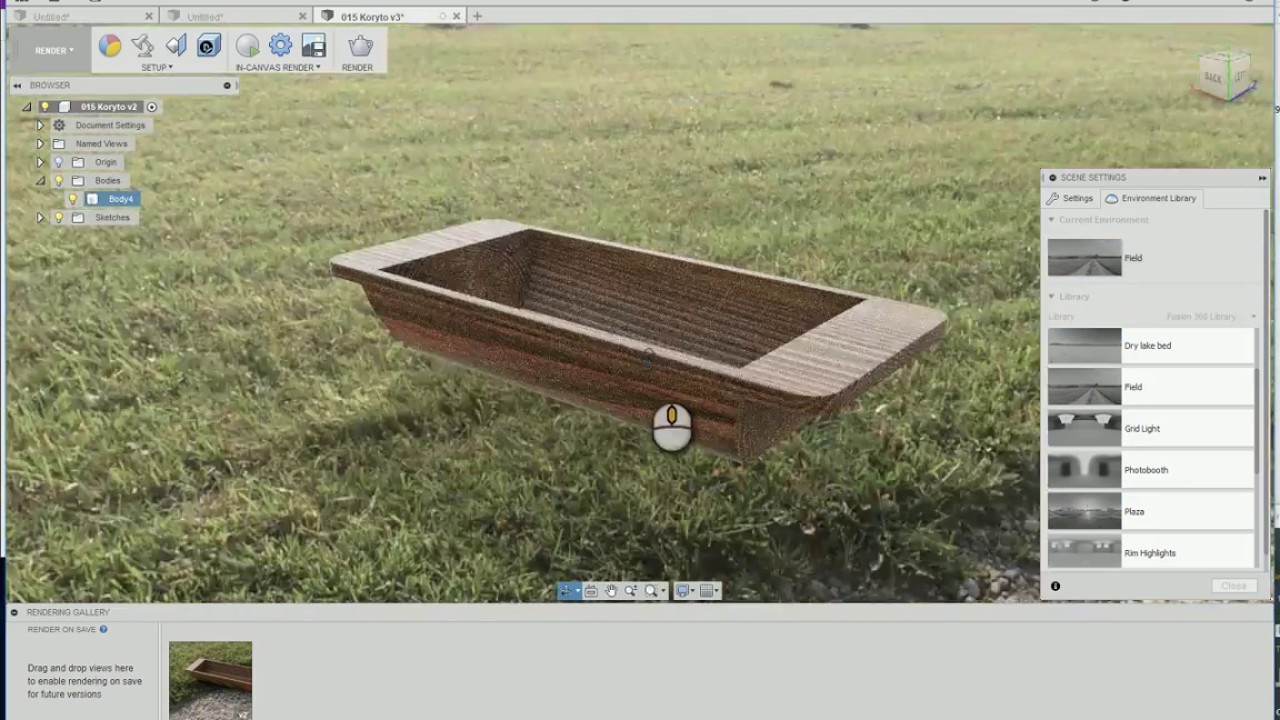
Task: Open the SETUP dropdown menu
Action: point(156,68)
